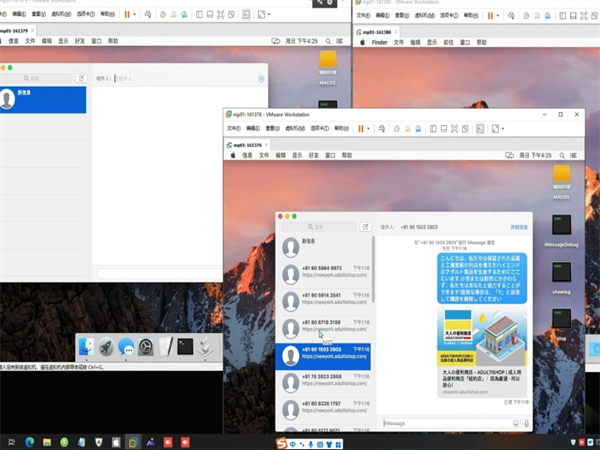Open System Preferences gear in the Dock
Screen dimensions: 600x450
click(x=146, y=347)
